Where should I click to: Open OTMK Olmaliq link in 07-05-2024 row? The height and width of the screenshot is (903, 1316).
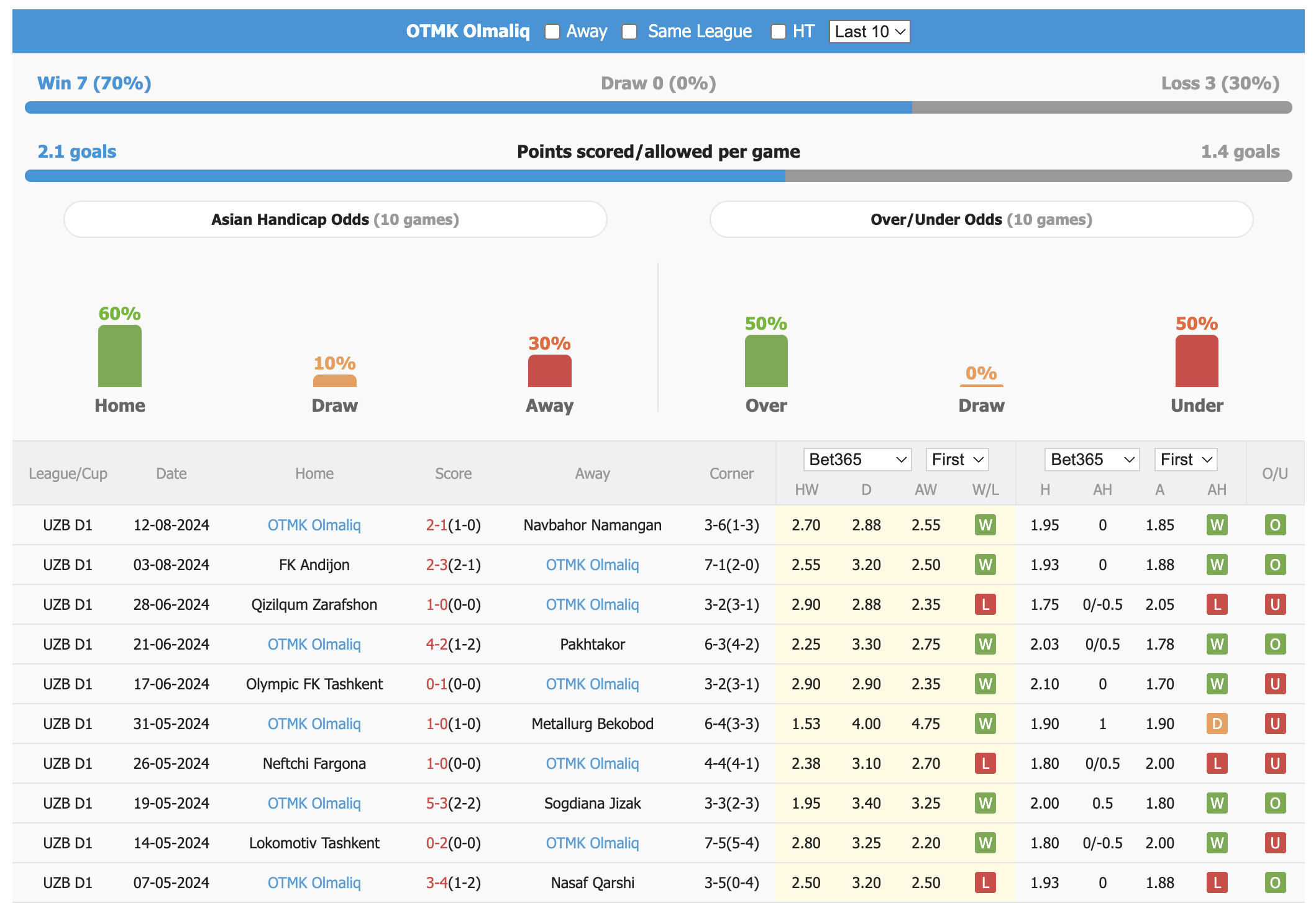[x=314, y=883]
